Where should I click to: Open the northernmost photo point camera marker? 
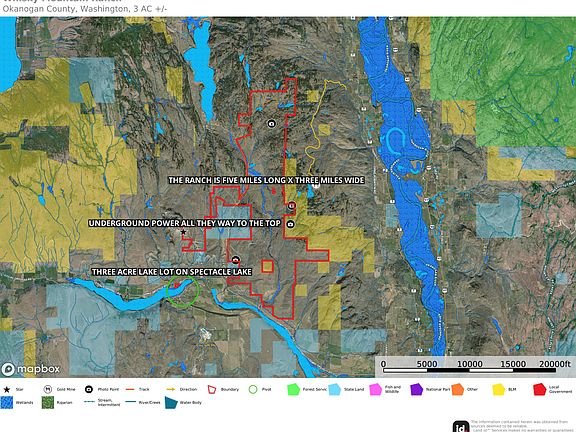click(x=271, y=123)
